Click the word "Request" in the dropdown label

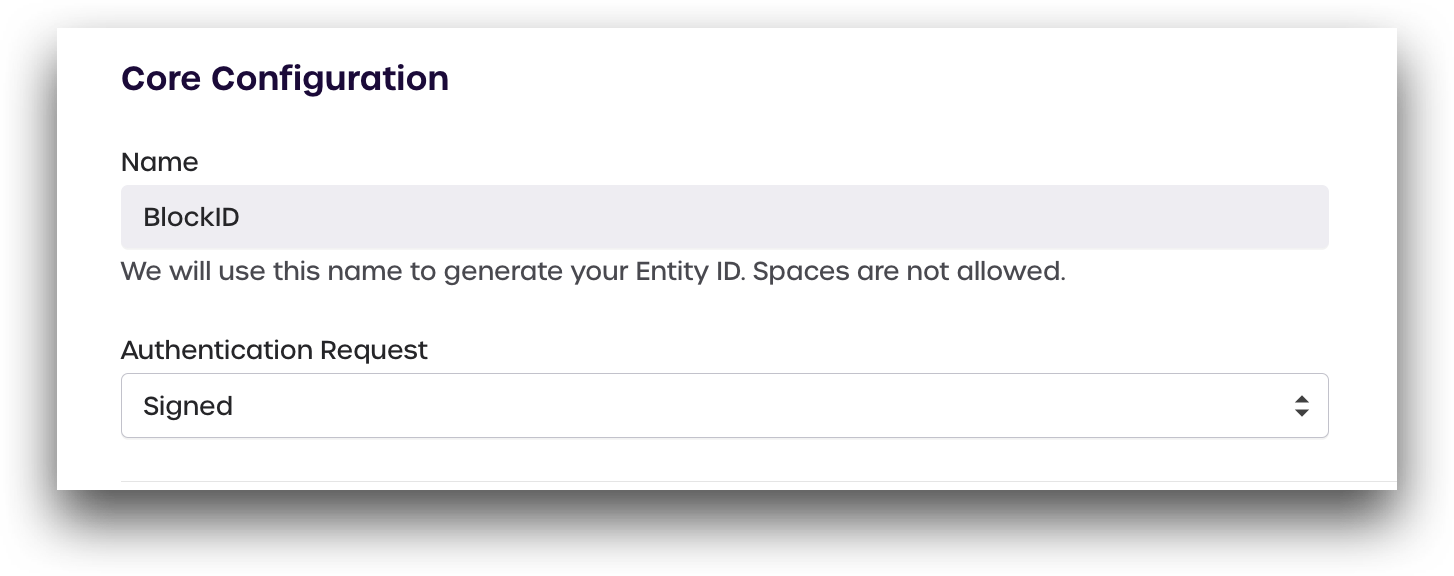(374, 350)
